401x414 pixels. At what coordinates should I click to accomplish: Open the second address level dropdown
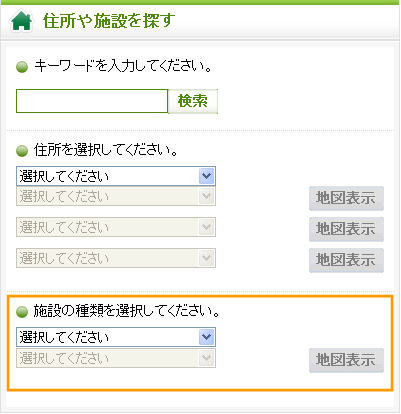point(116,196)
